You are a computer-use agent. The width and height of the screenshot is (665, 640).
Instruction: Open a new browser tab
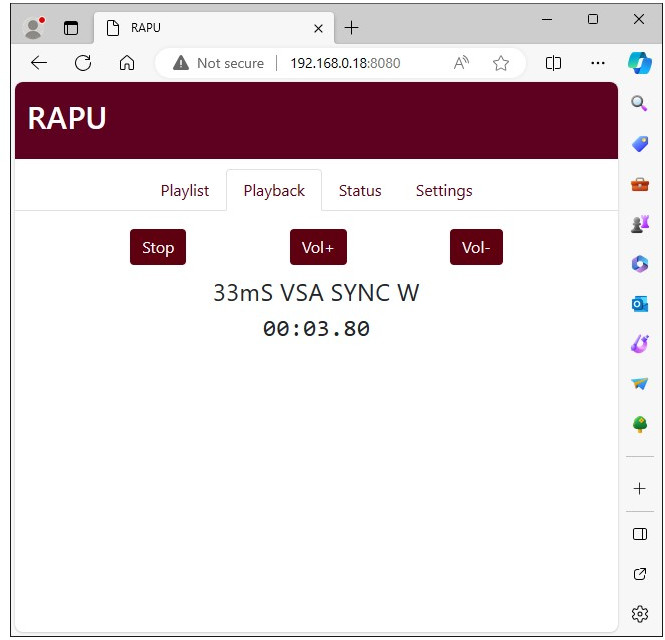(x=351, y=28)
